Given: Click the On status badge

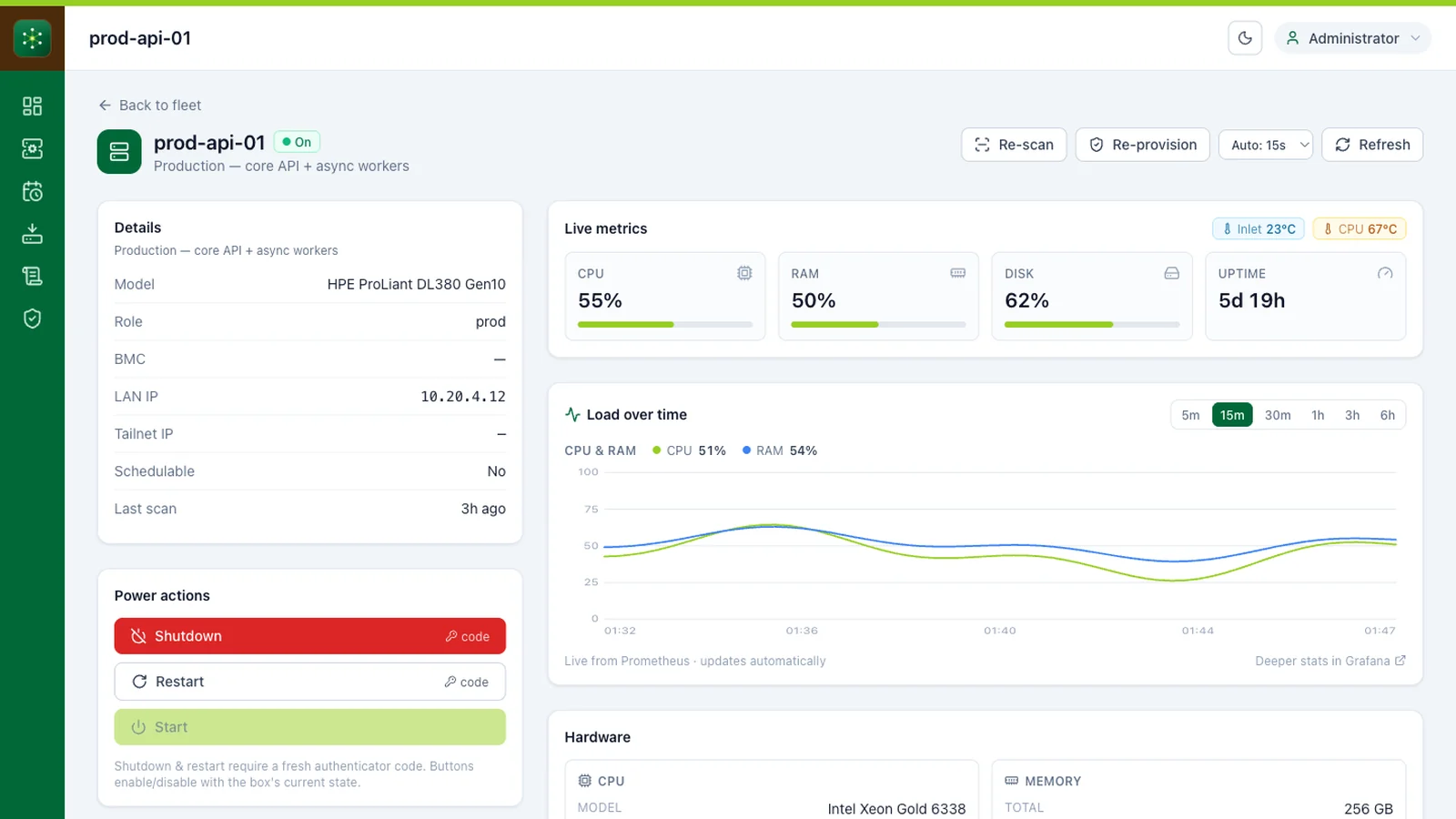Looking at the screenshot, I should (x=297, y=142).
